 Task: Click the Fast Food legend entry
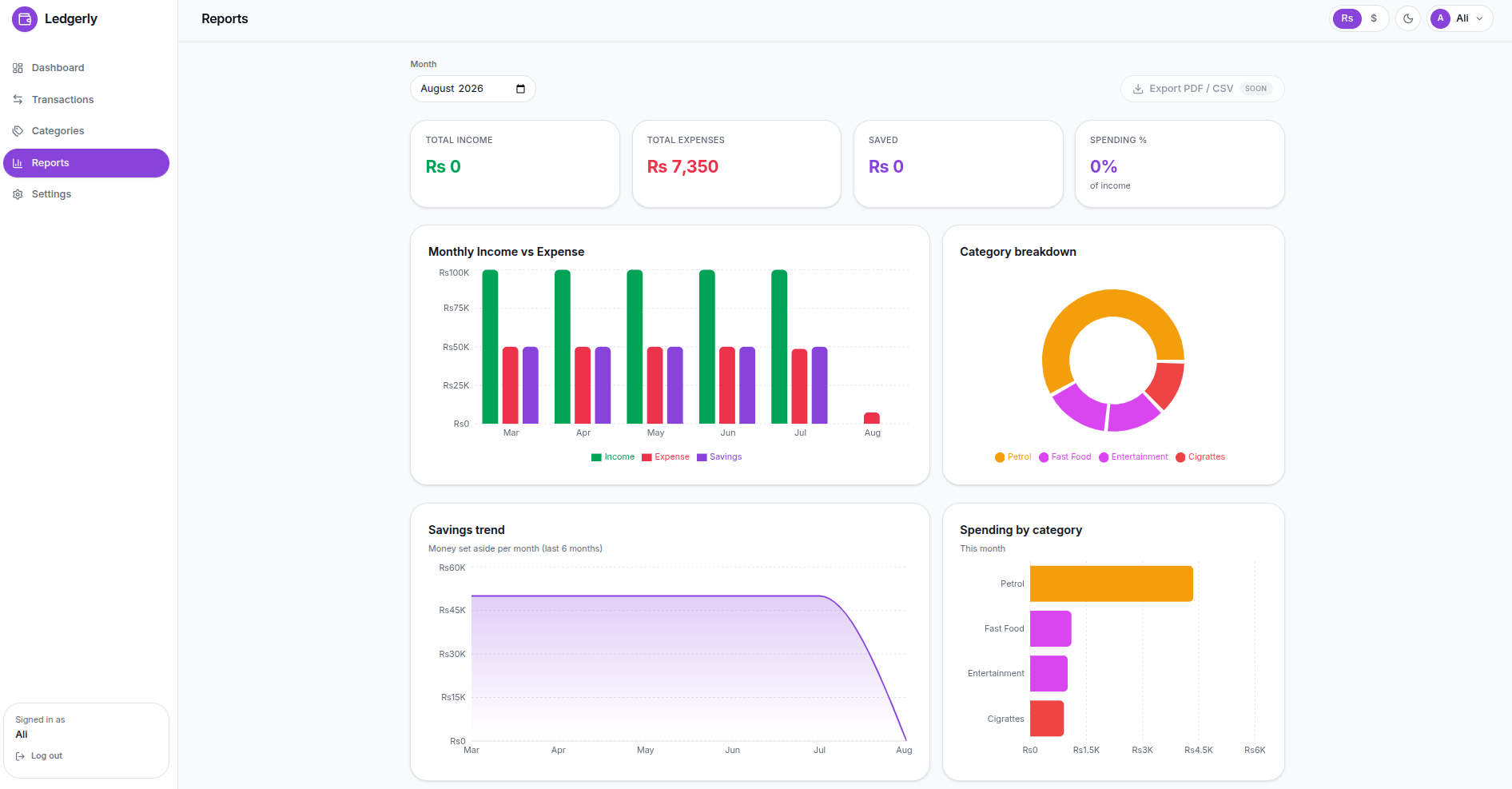1065,457
